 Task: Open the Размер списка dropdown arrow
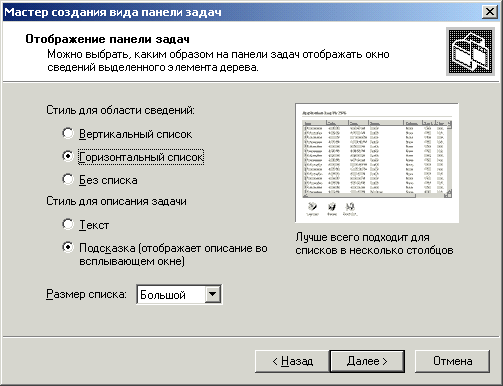pyautogui.click(x=212, y=294)
